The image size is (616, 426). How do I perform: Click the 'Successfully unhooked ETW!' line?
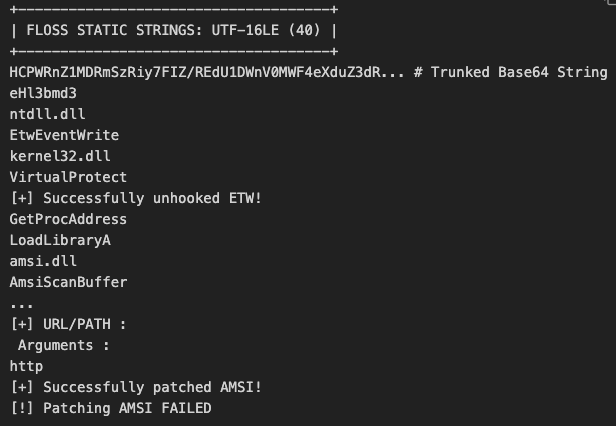point(136,198)
